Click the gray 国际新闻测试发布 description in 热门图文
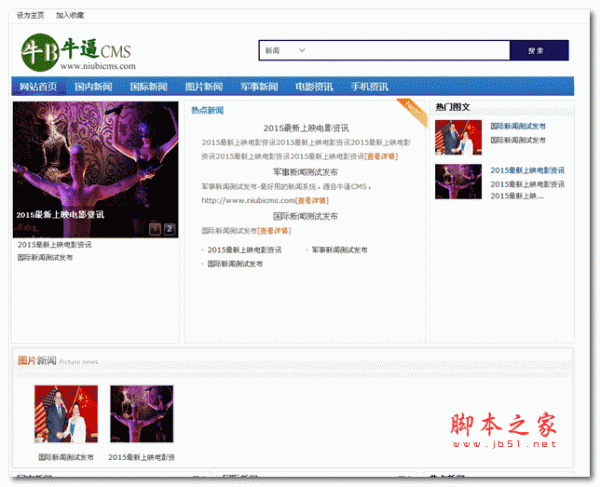The height and width of the screenshot is (487, 600). pyautogui.click(x=518, y=140)
